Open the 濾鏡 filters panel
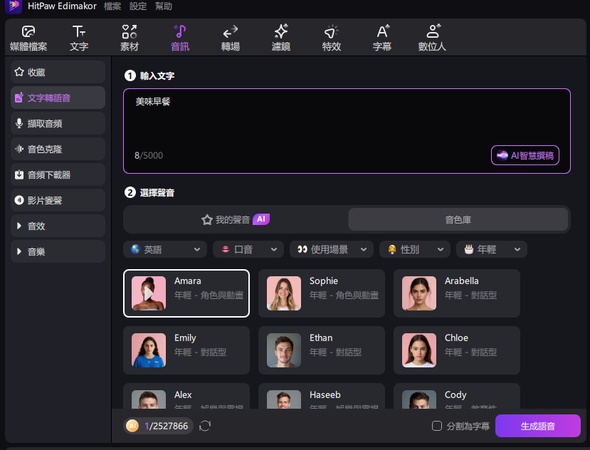 281,38
